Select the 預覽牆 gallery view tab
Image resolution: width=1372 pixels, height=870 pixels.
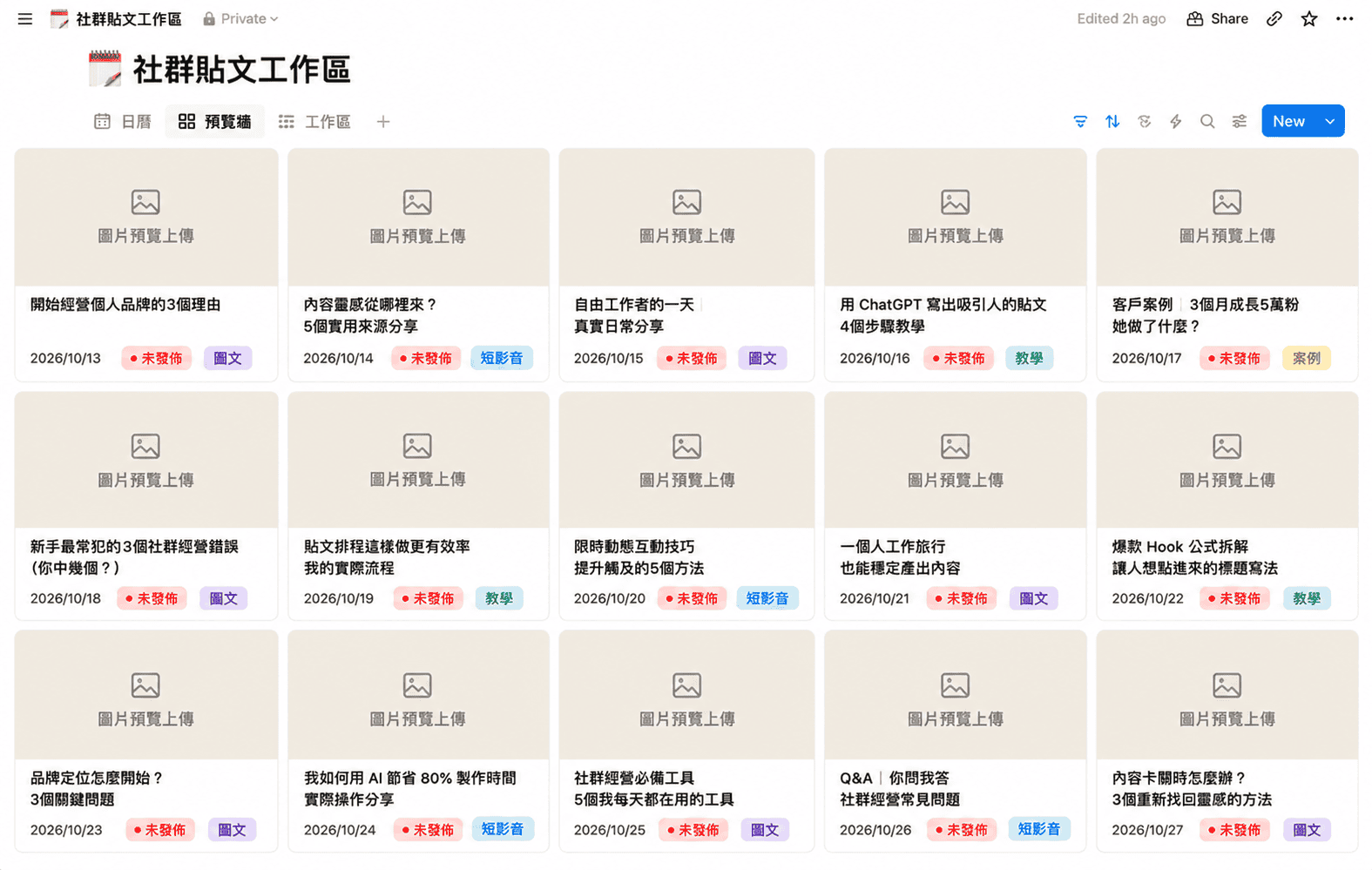(x=215, y=121)
